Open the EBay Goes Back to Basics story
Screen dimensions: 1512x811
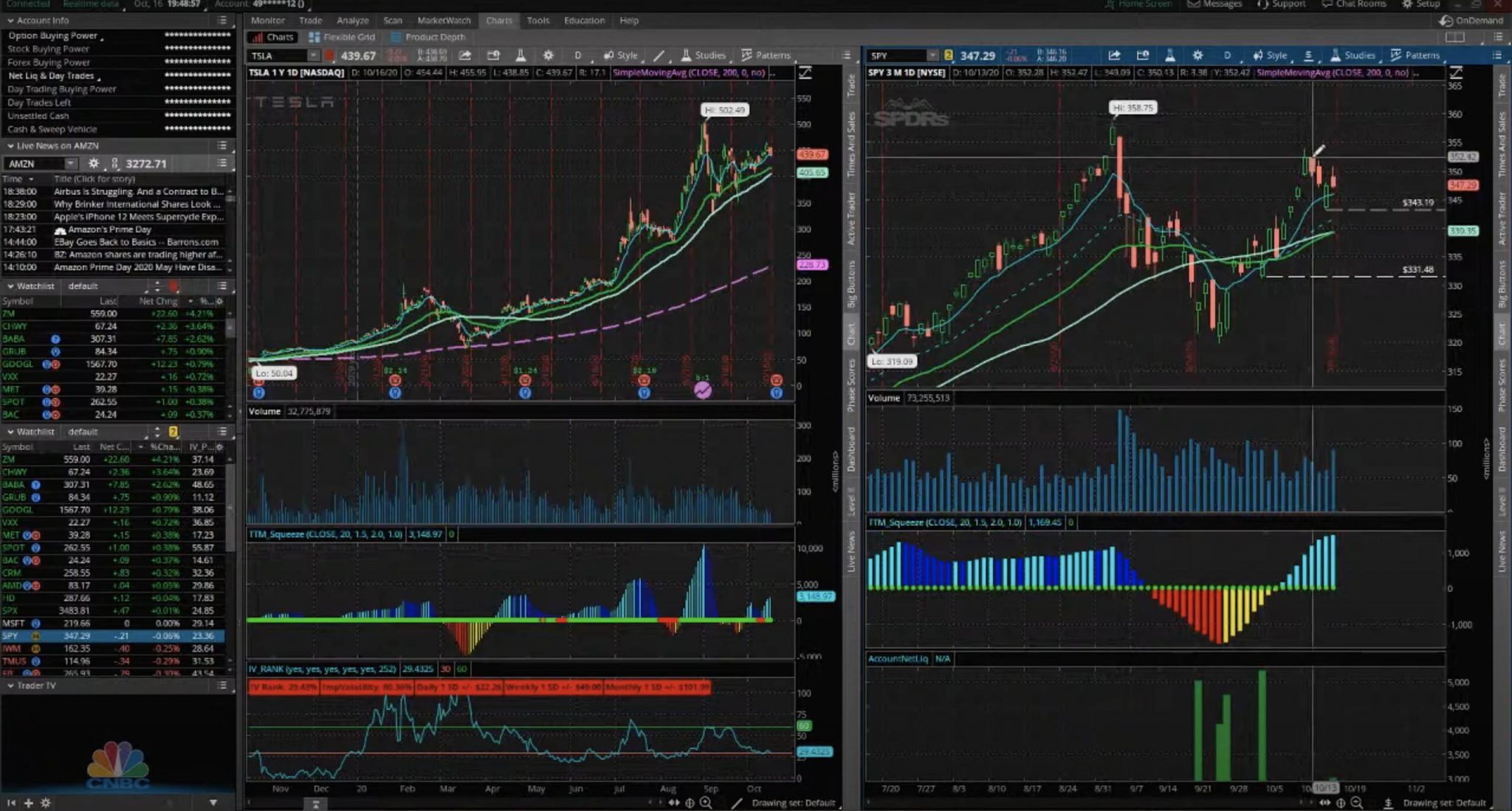pos(136,242)
